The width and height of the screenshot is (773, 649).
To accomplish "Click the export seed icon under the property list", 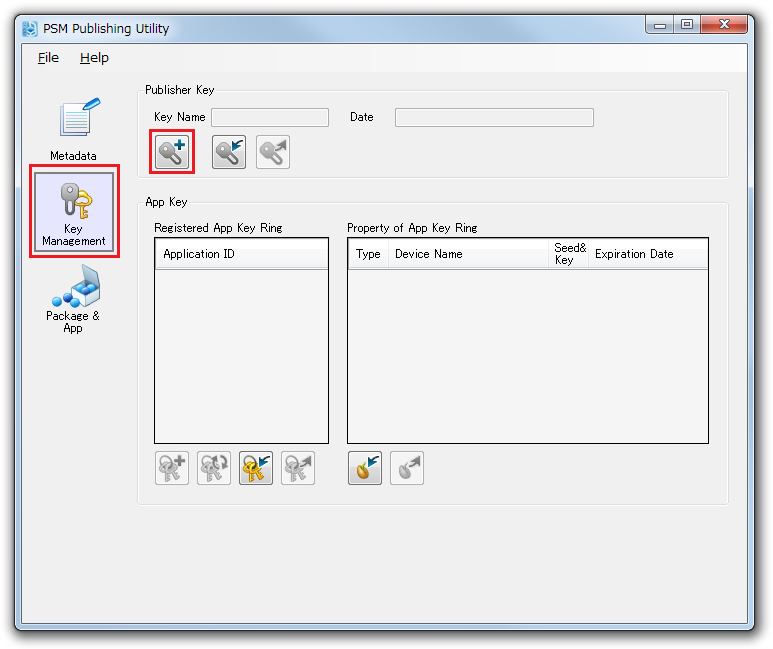I will coord(407,468).
